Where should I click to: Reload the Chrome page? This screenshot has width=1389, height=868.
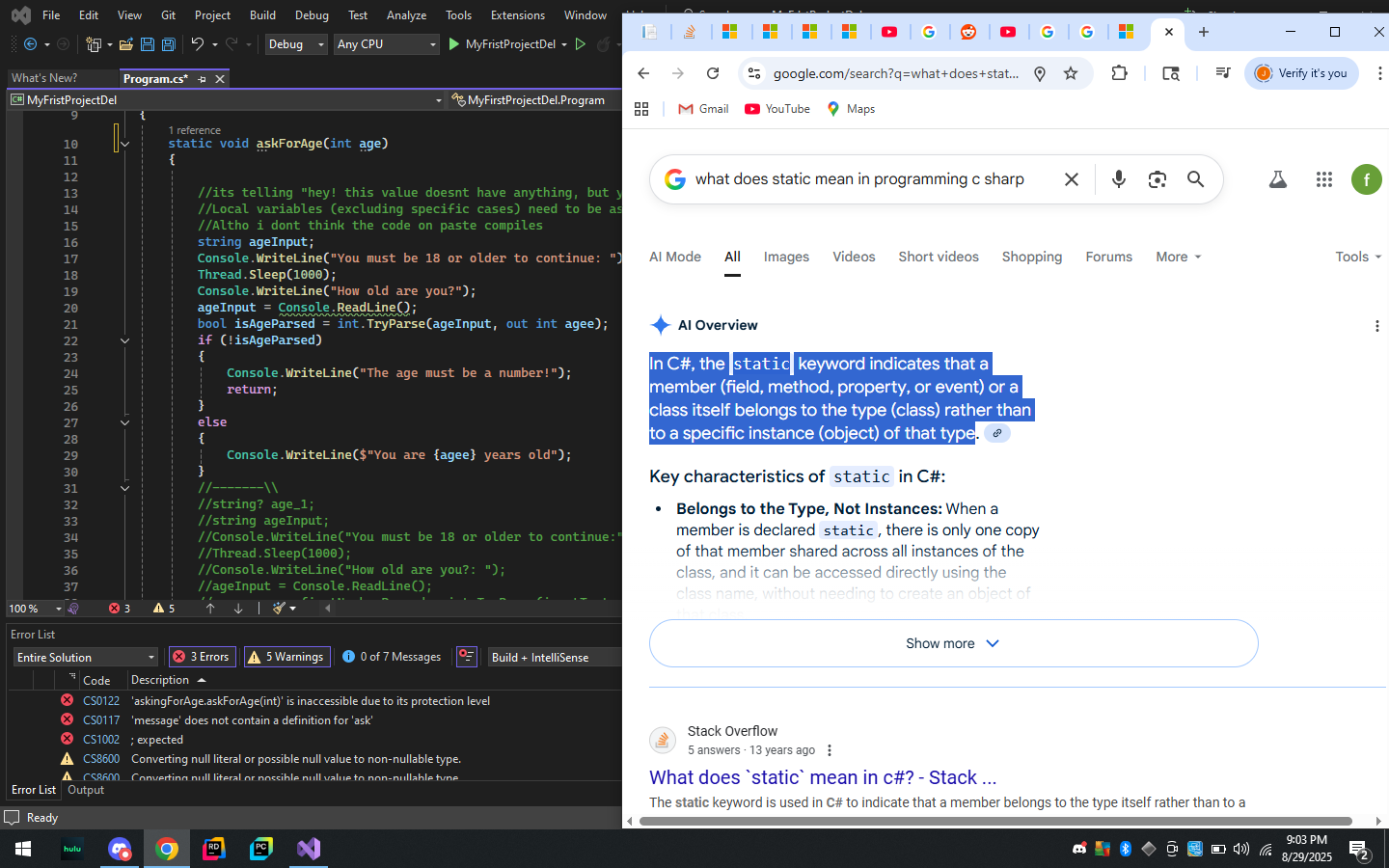click(713, 73)
